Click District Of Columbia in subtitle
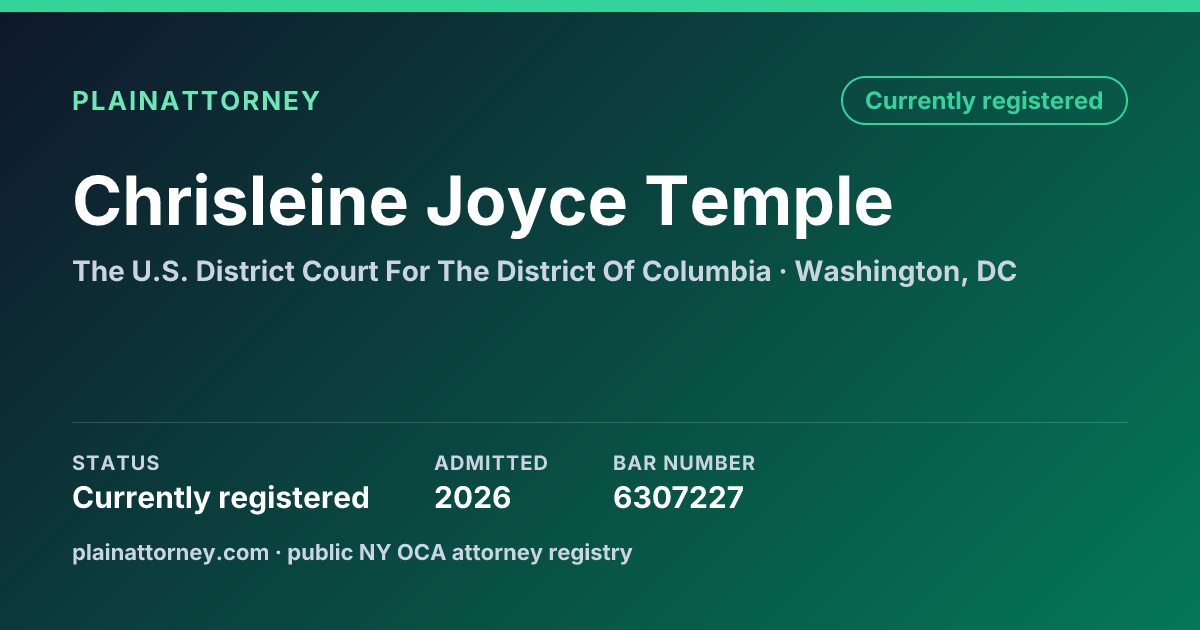Viewport: 1200px width, 630px height. [x=640, y=272]
